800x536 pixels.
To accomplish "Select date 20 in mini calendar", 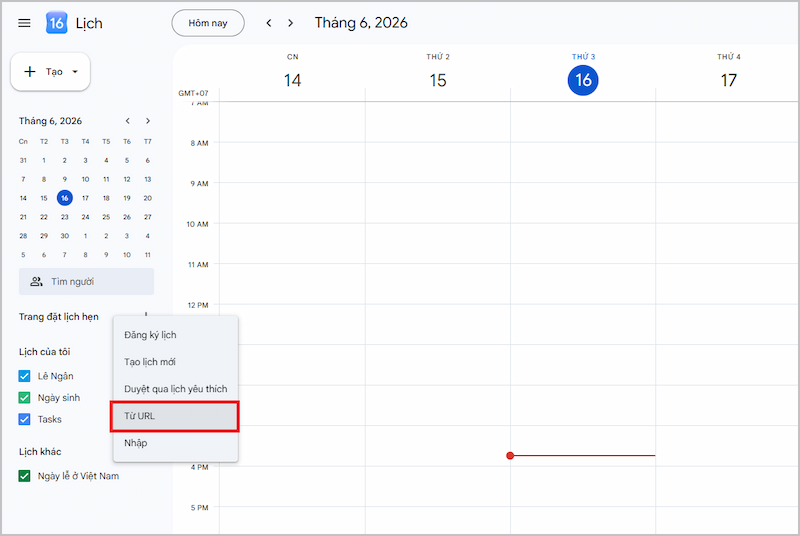I will click(x=147, y=198).
